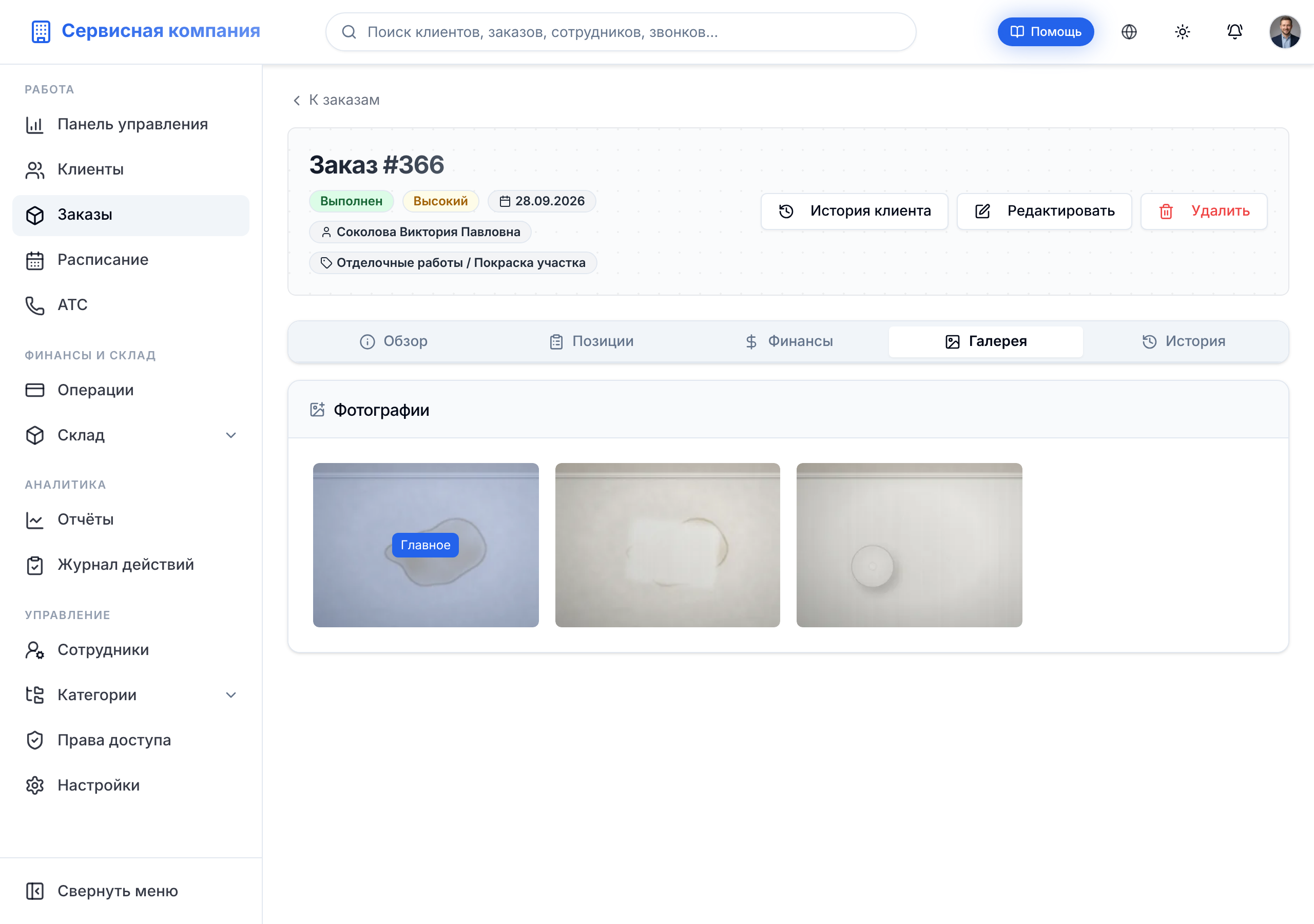This screenshot has height=924, width=1314.
Task: Click the АТС phone icon
Action: pyautogui.click(x=35, y=305)
